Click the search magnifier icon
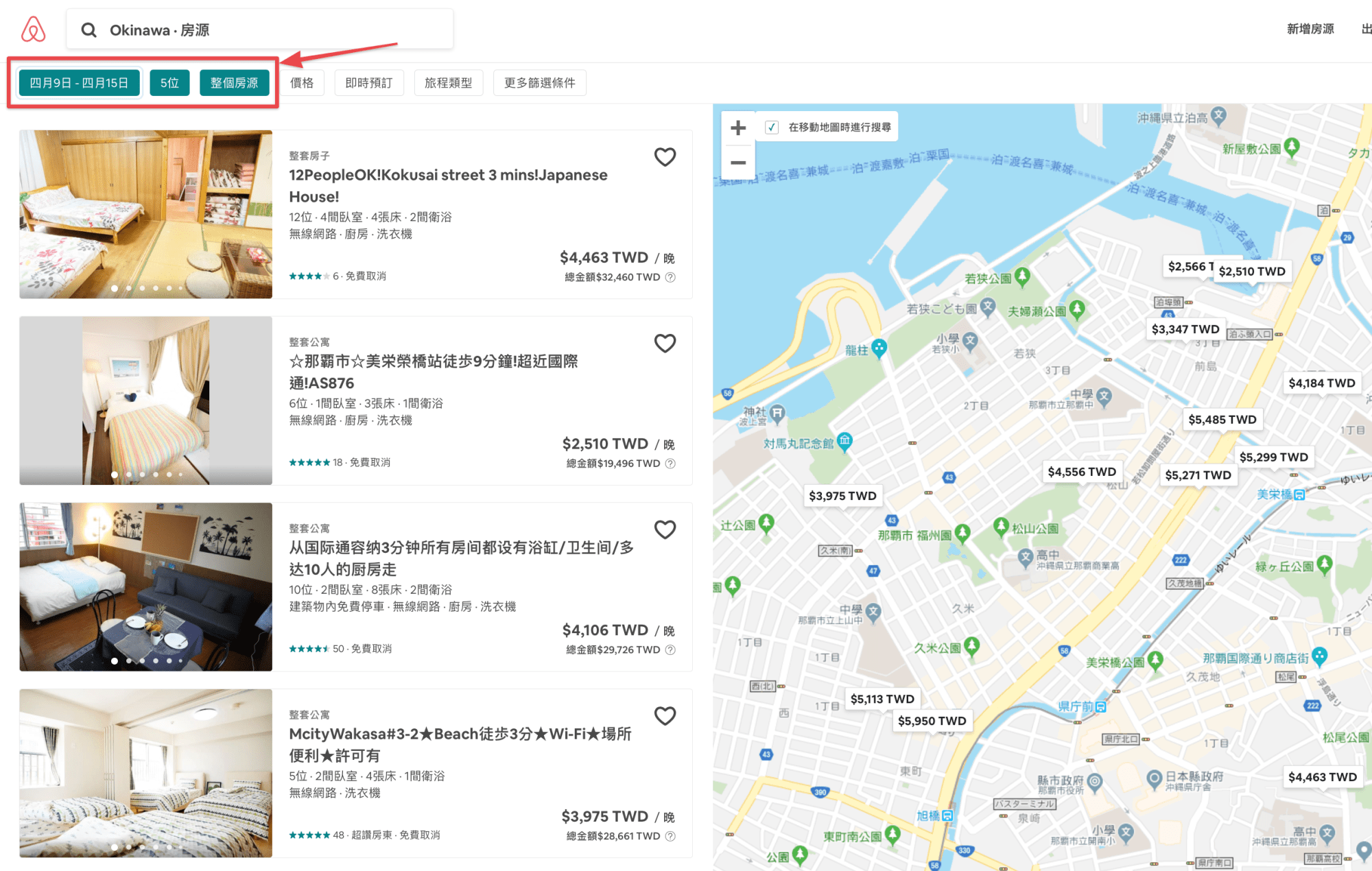This screenshot has height=871, width=1372. (88, 30)
